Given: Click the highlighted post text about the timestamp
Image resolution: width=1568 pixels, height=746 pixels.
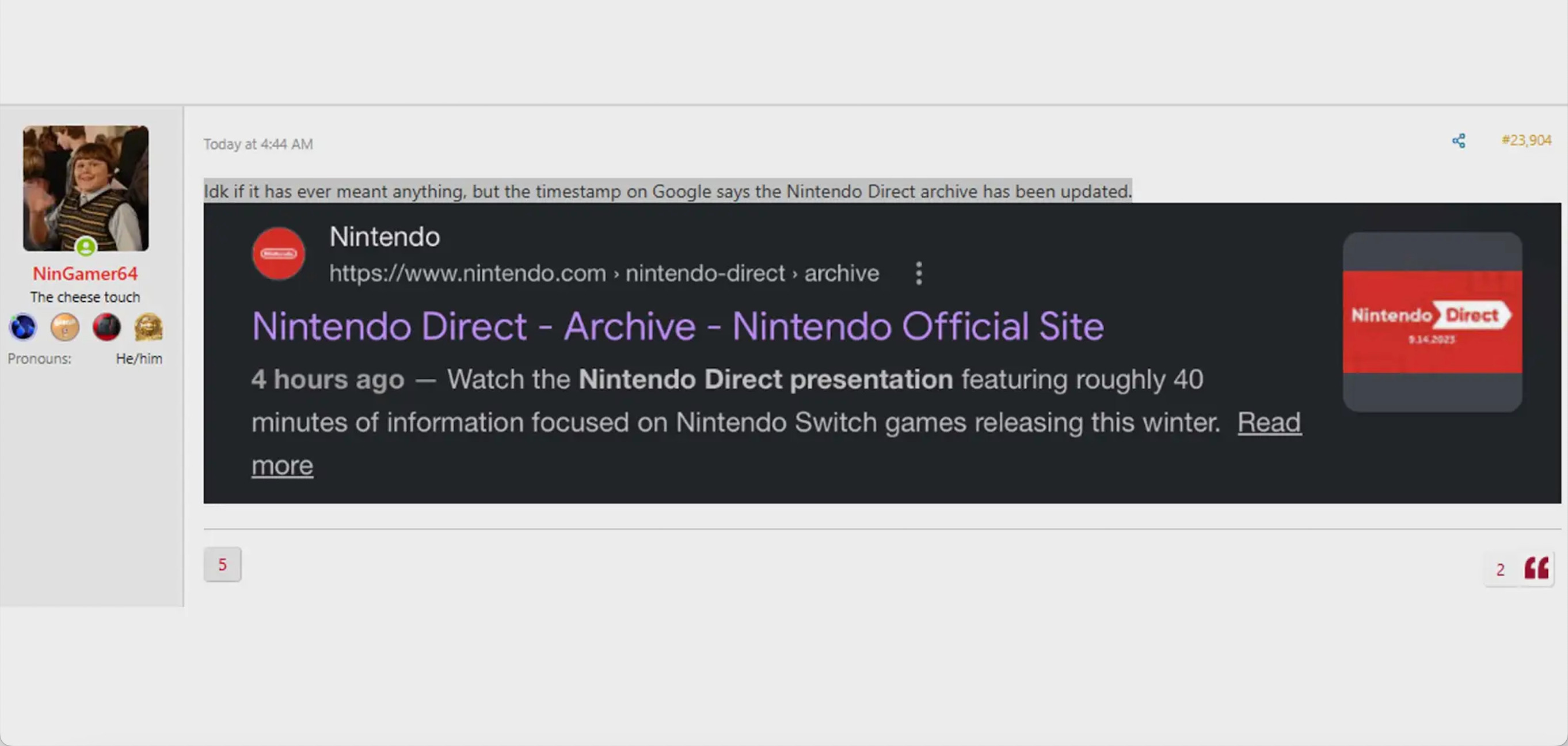Looking at the screenshot, I should [x=668, y=191].
